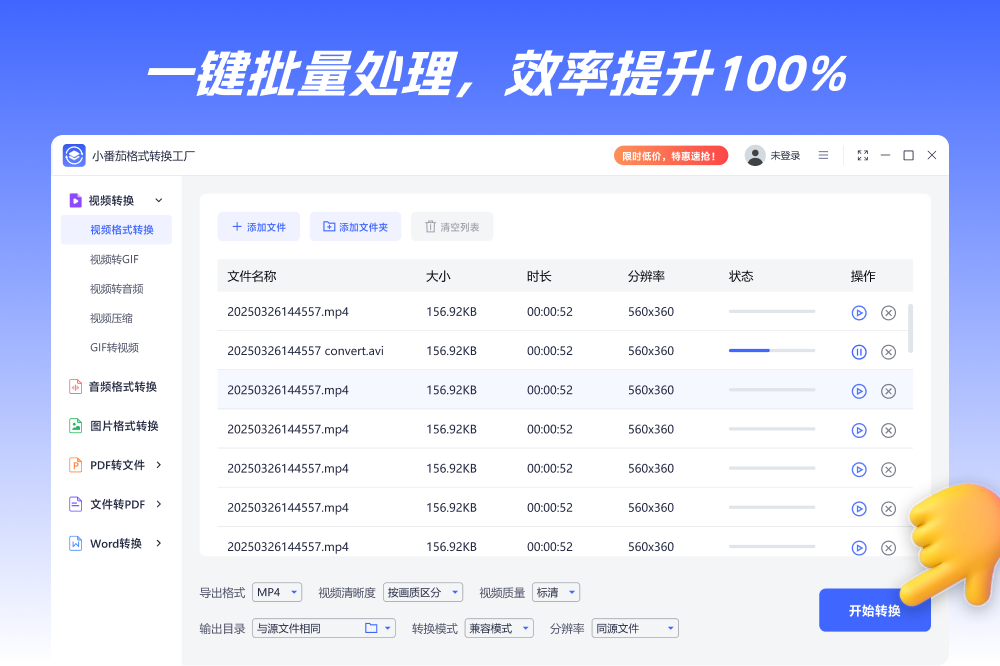Click the 开始转换 button

pos(874,610)
